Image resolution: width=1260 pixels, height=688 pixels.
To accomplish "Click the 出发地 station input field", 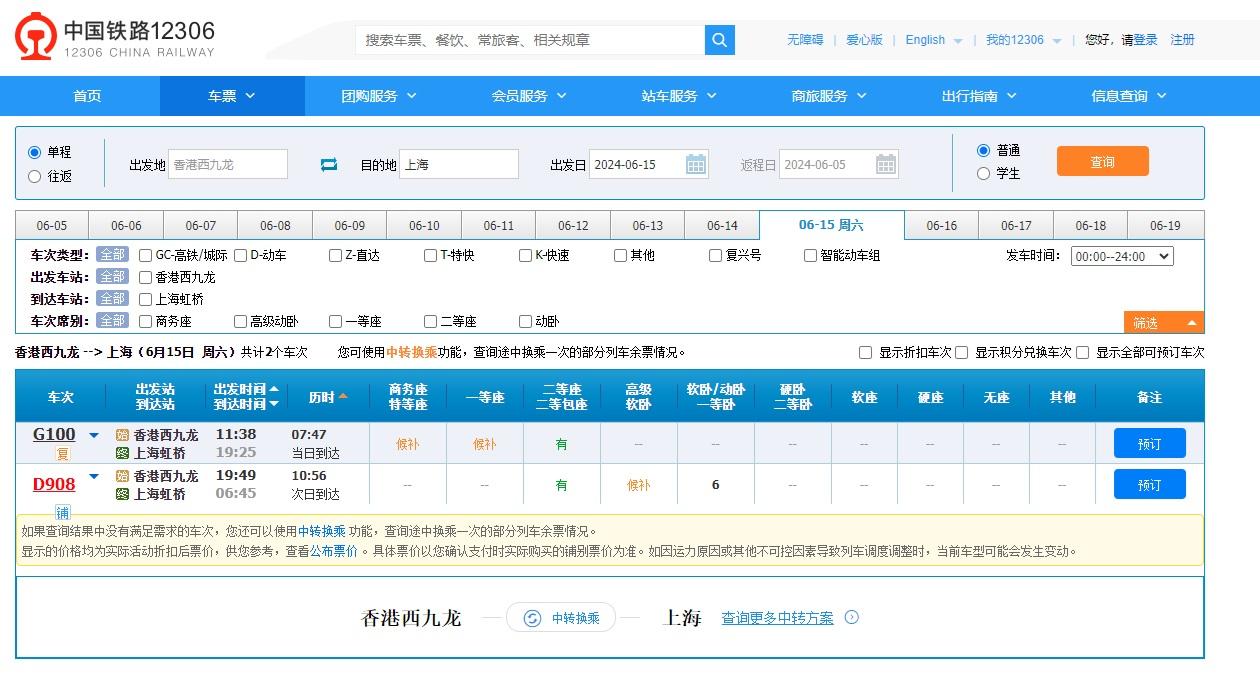I will pyautogui.click(x=228, y=163).
